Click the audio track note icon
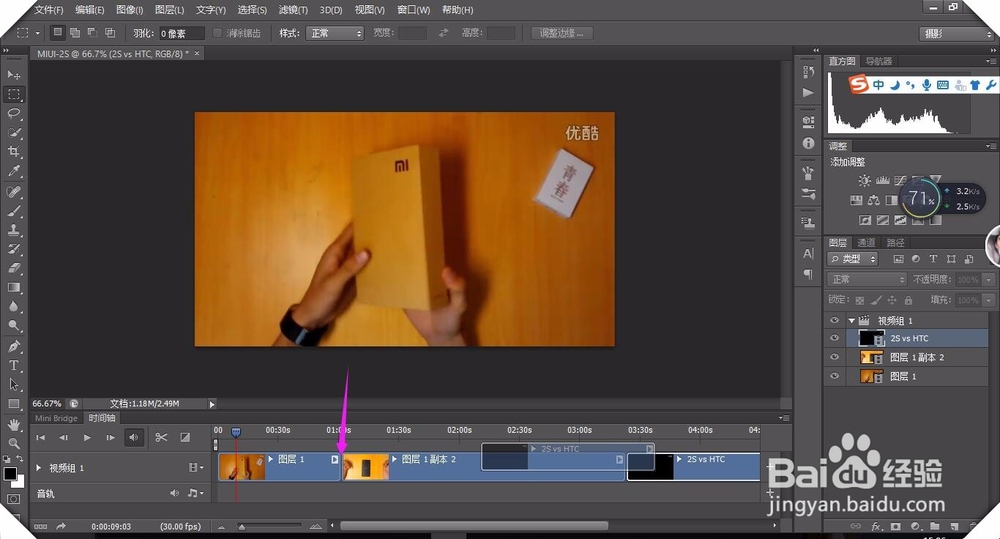 click(x=194, y=493)
